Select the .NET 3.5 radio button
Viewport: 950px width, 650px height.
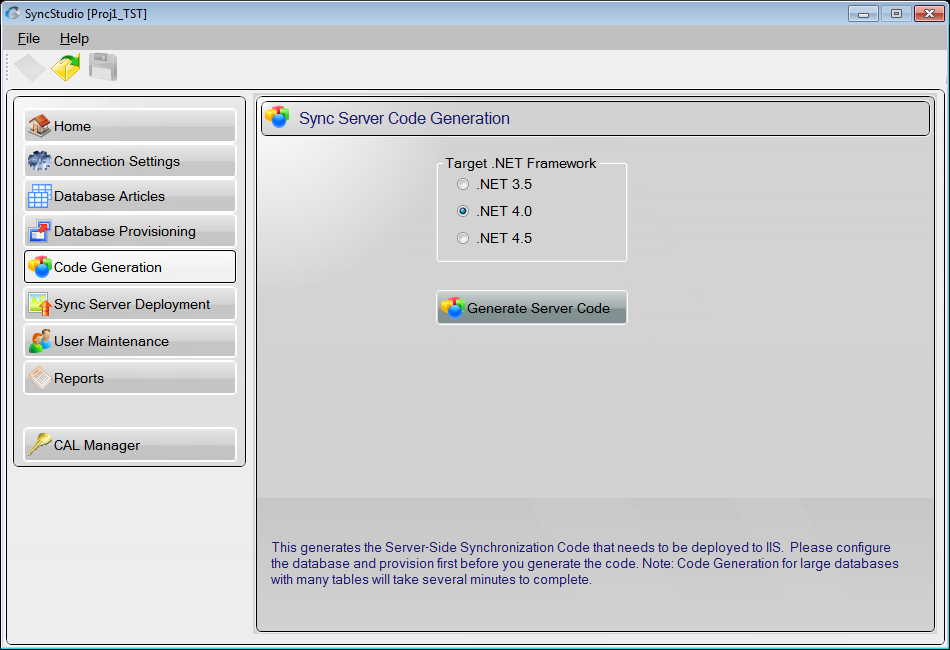point(463,184)
